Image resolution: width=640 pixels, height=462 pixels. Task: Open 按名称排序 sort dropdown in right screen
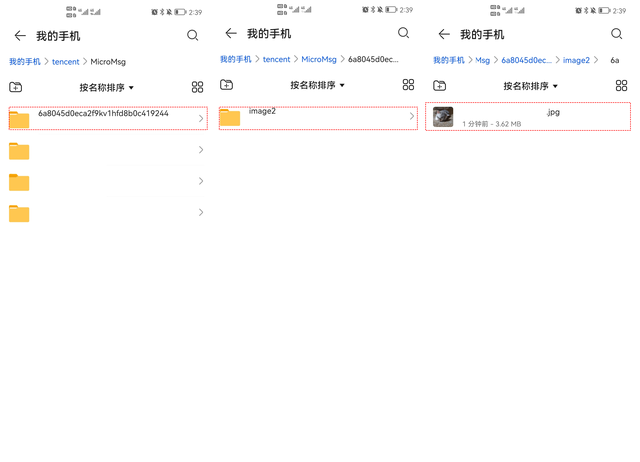pos(530,86)
